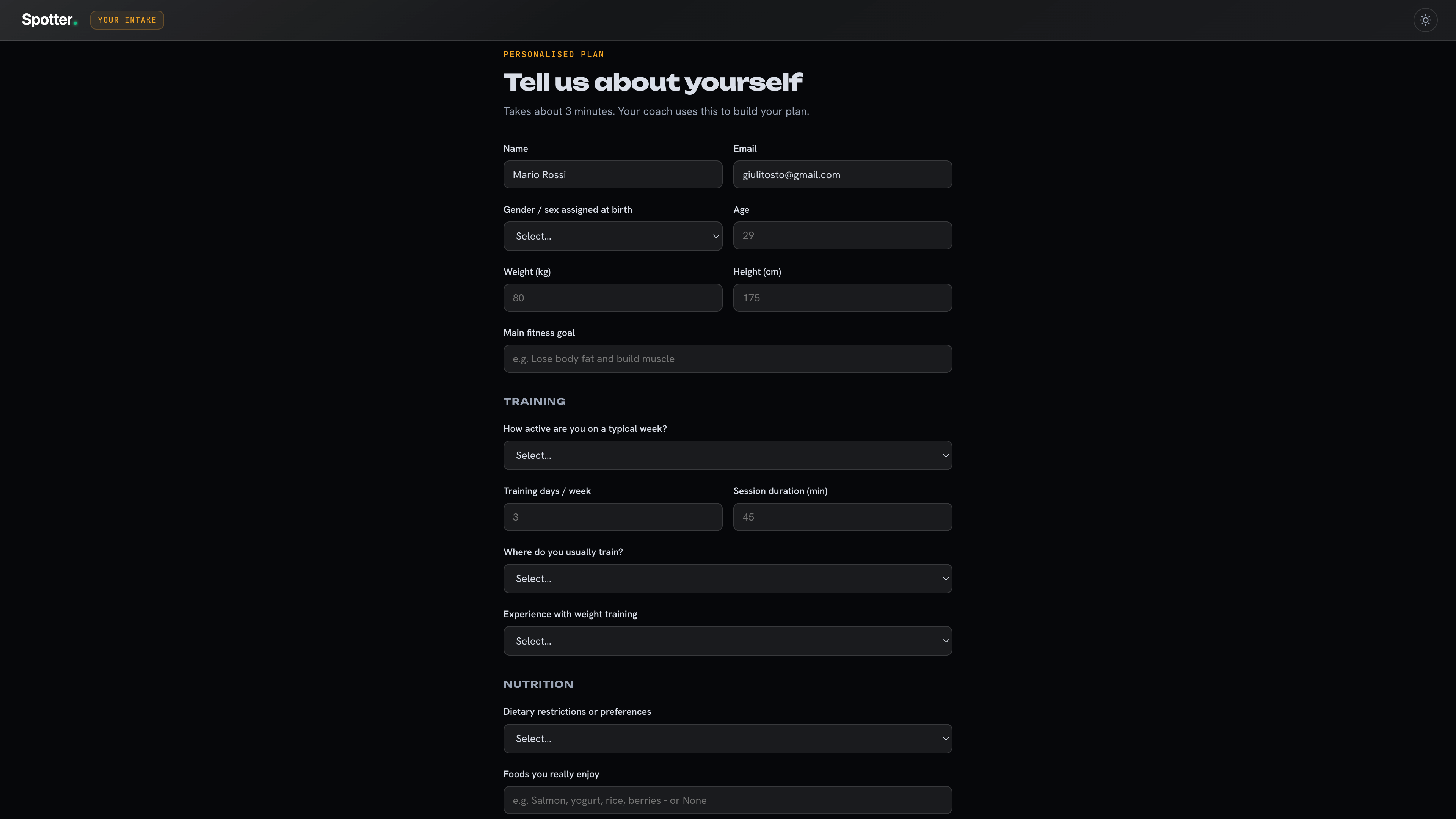
Task: Click the 'PERSONALISED PLAN' label text
Action: [553, 54]
